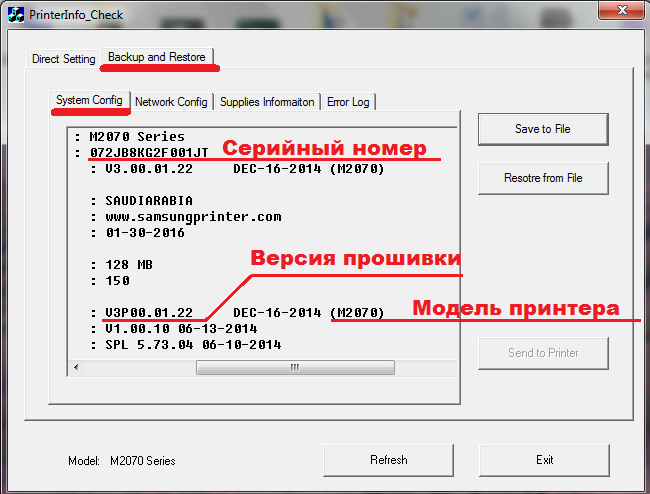Select the Backup and Restore tab
Viewport: 650px width, 494px height.
[157, 57]
